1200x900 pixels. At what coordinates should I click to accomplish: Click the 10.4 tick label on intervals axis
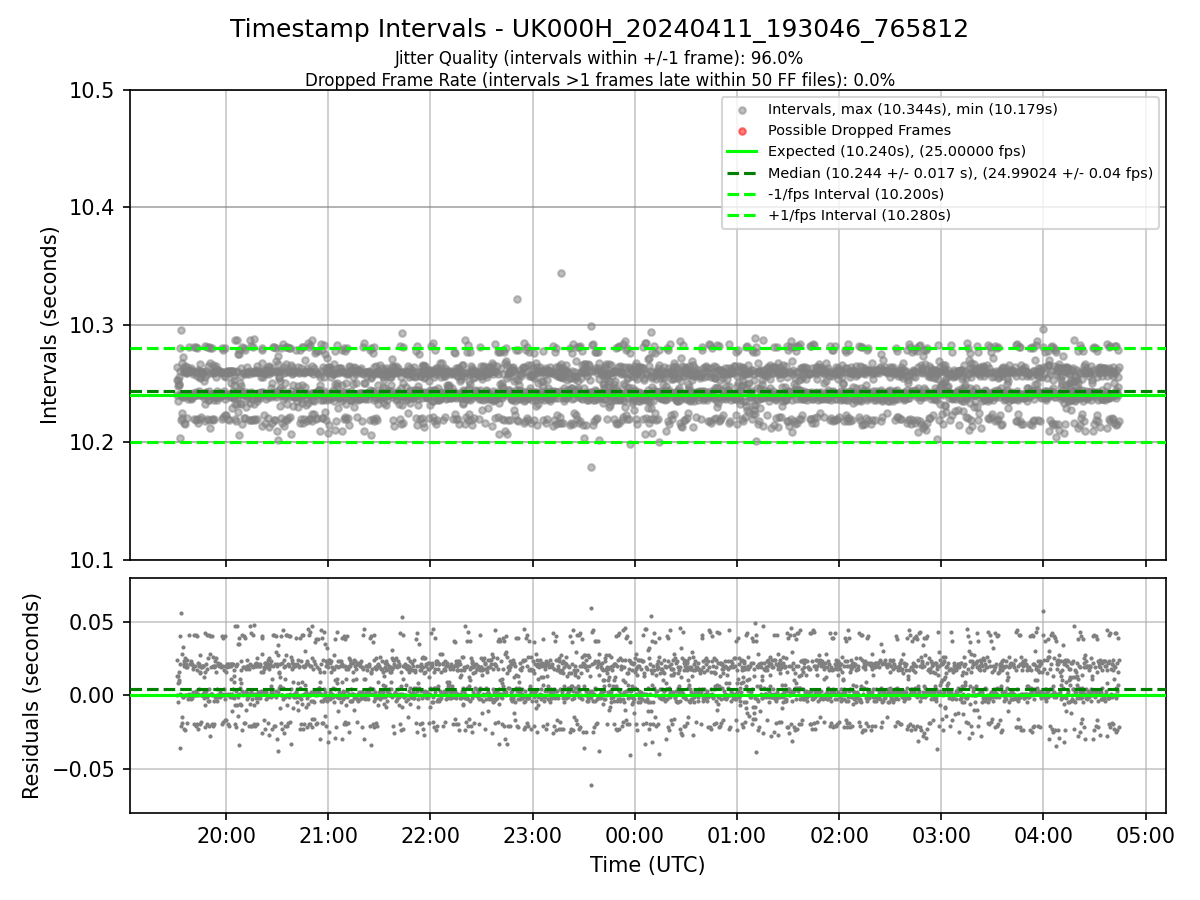point(94,208)
